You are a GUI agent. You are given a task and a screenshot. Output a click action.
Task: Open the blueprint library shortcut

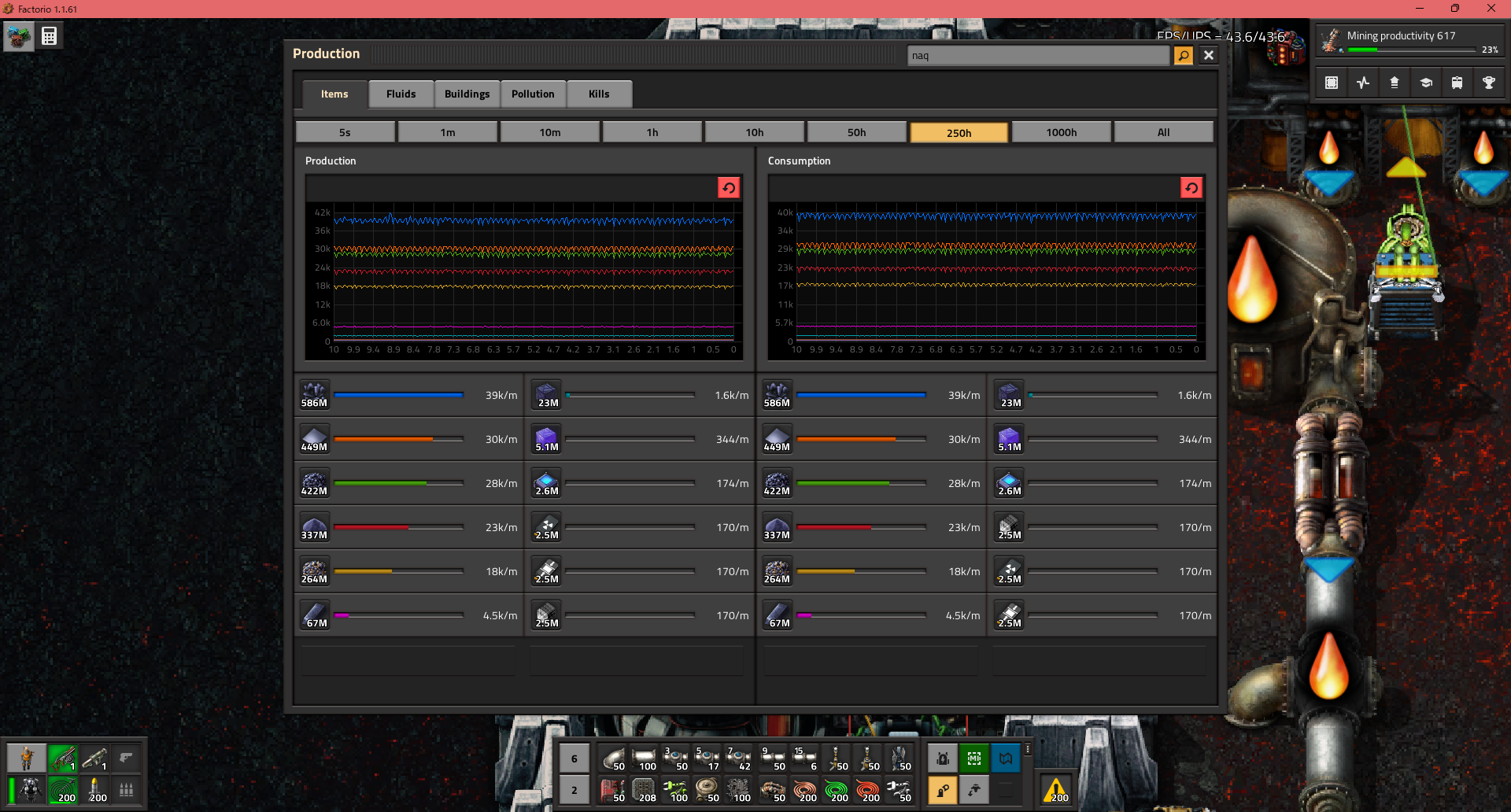pyautogui.click(x=1332, y=83)
